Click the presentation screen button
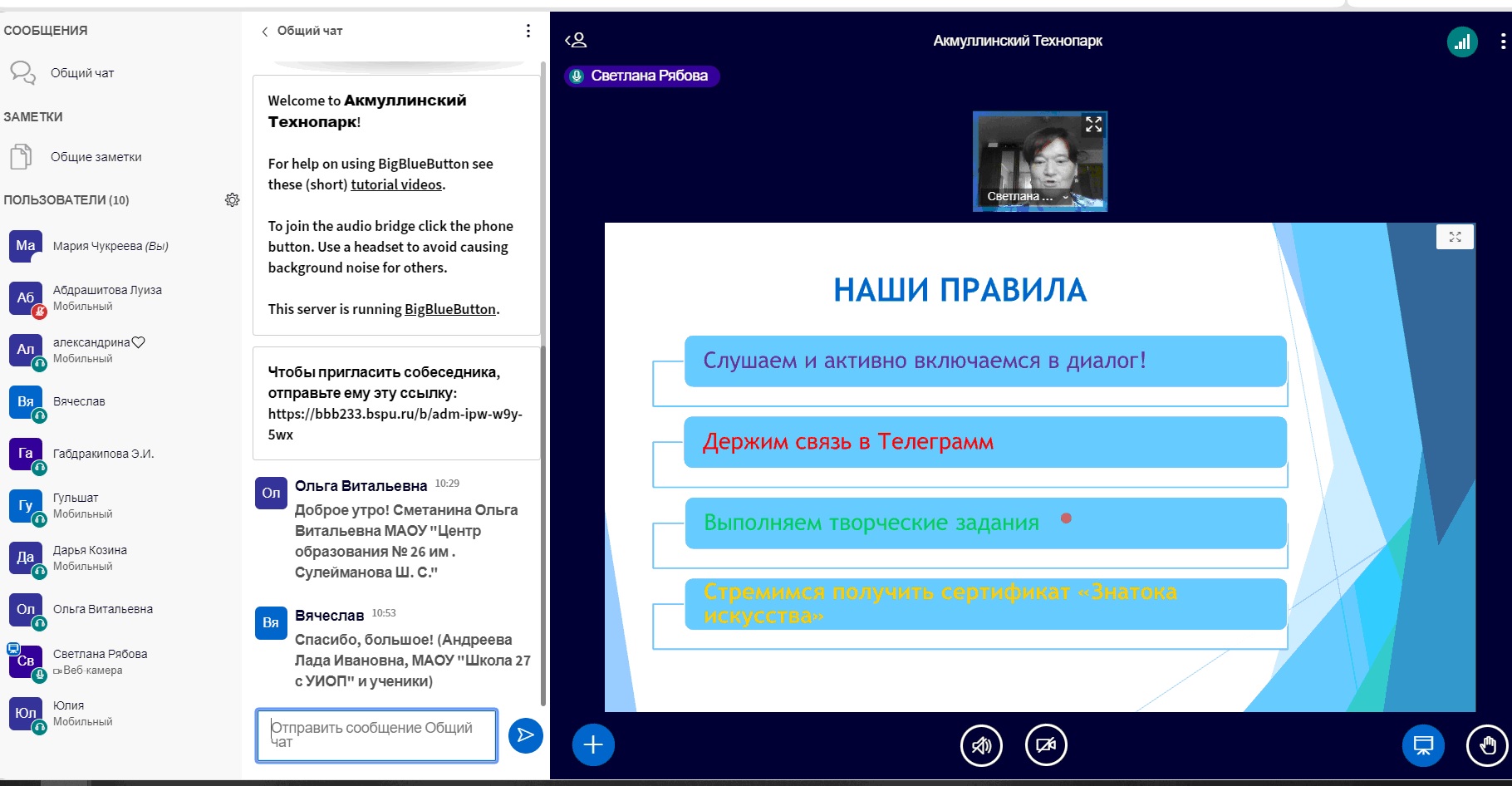The height and width of the screenshot is (786, 1512). click(x=1423, y=745)
